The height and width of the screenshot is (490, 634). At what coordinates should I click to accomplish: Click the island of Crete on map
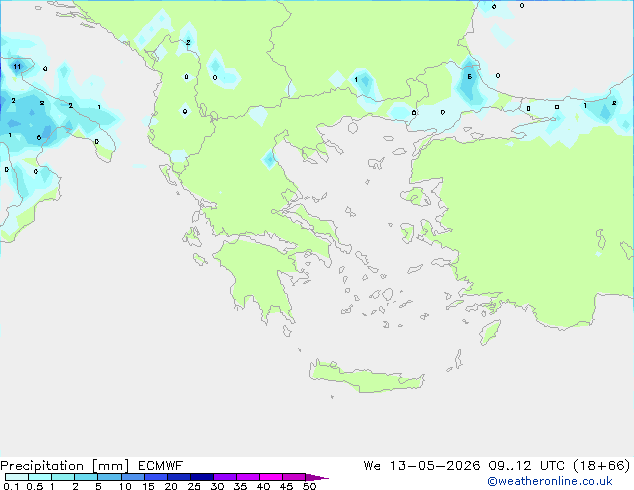click(x=366, y=378)
